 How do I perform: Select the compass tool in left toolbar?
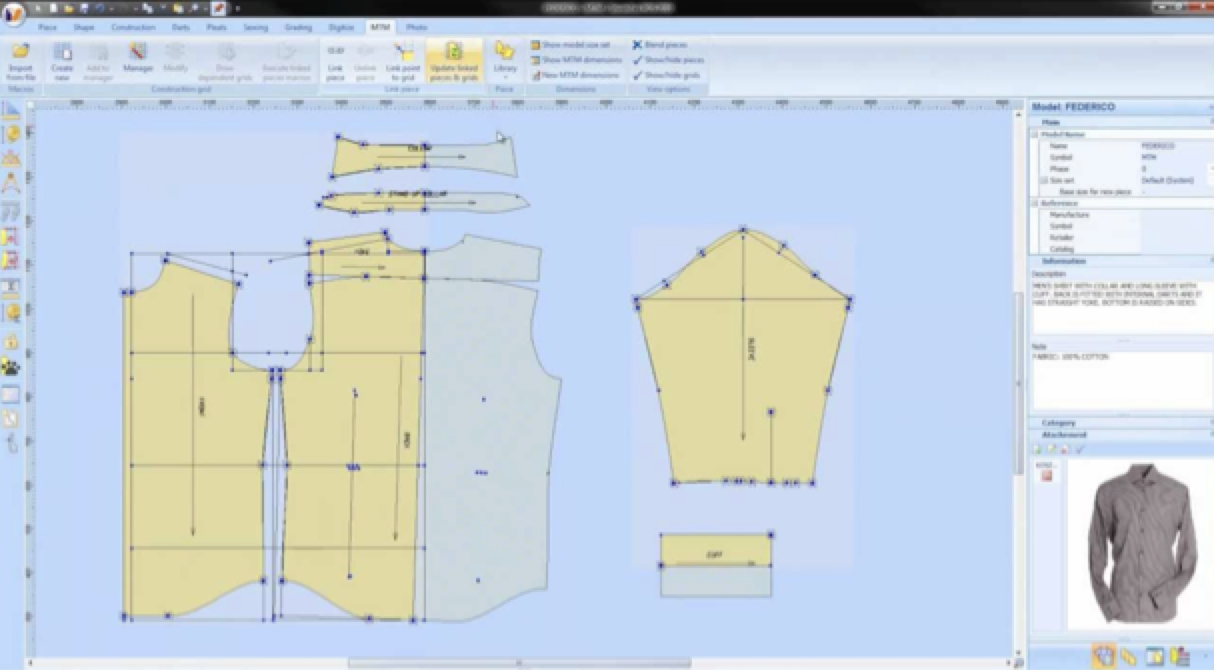pos(11,182)
